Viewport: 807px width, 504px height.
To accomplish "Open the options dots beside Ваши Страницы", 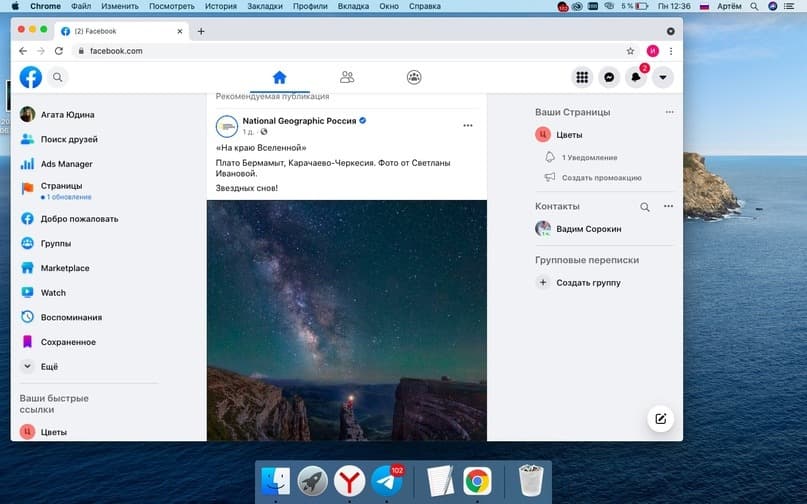I will click(669, 112).
